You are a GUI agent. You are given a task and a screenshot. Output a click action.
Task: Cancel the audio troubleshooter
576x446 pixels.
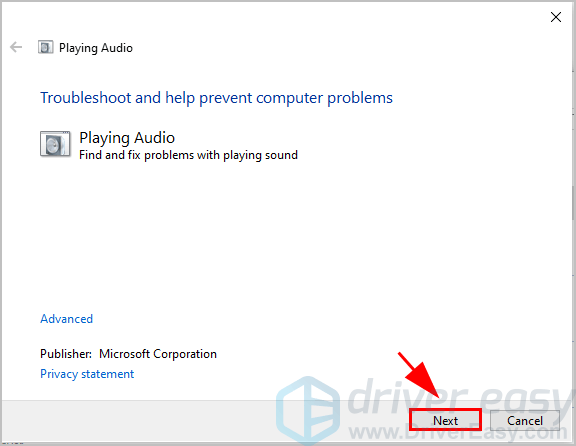coord(525,420)
